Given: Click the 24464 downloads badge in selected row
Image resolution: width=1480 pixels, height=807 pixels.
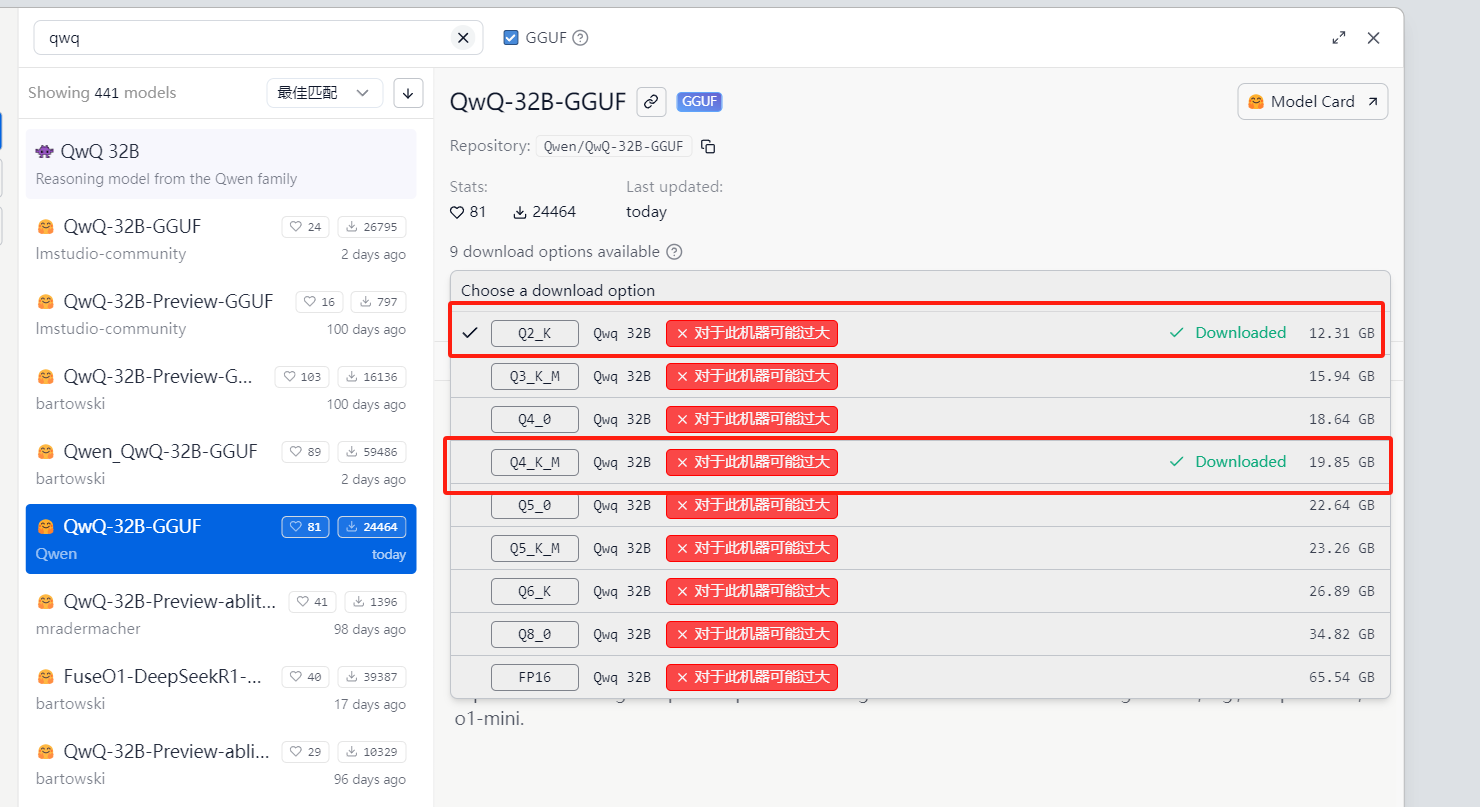Looking at the screenshot, I should click(x=371, y=527).
